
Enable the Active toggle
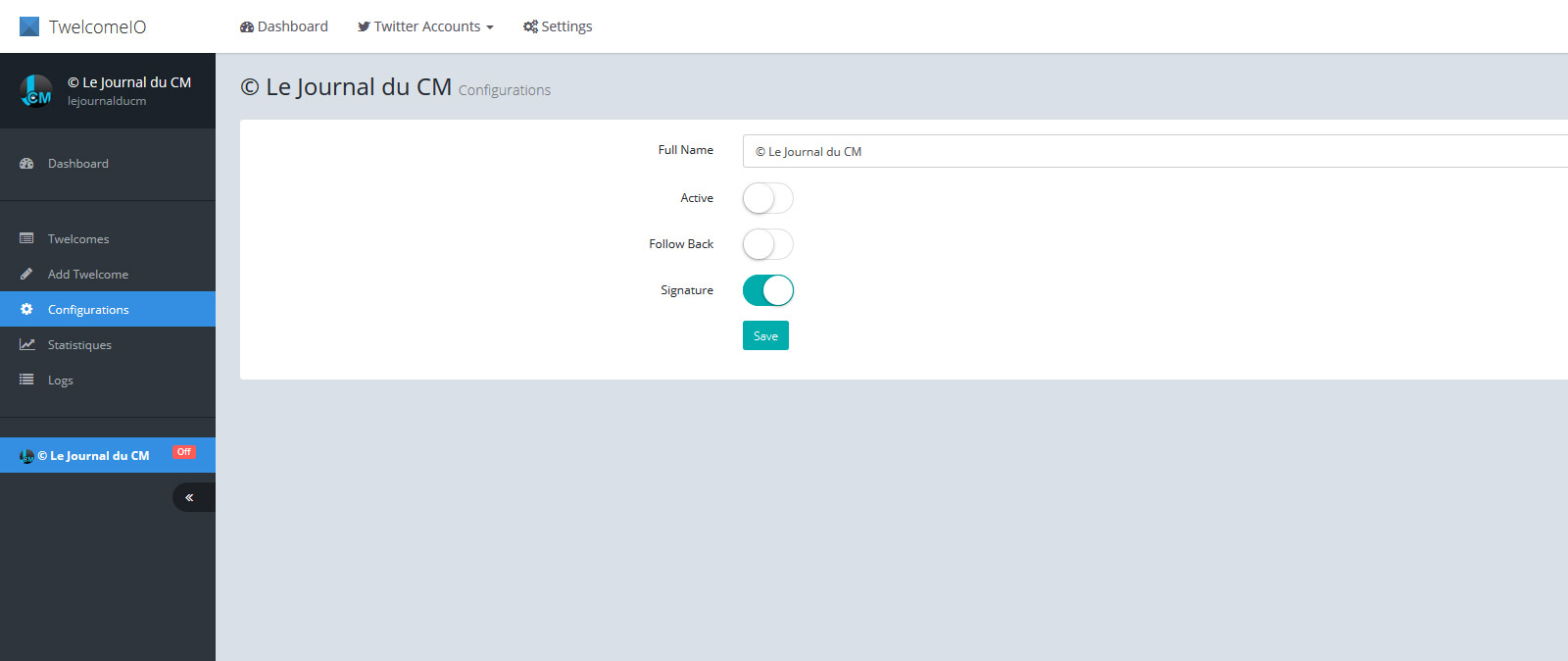click(767, 199)
